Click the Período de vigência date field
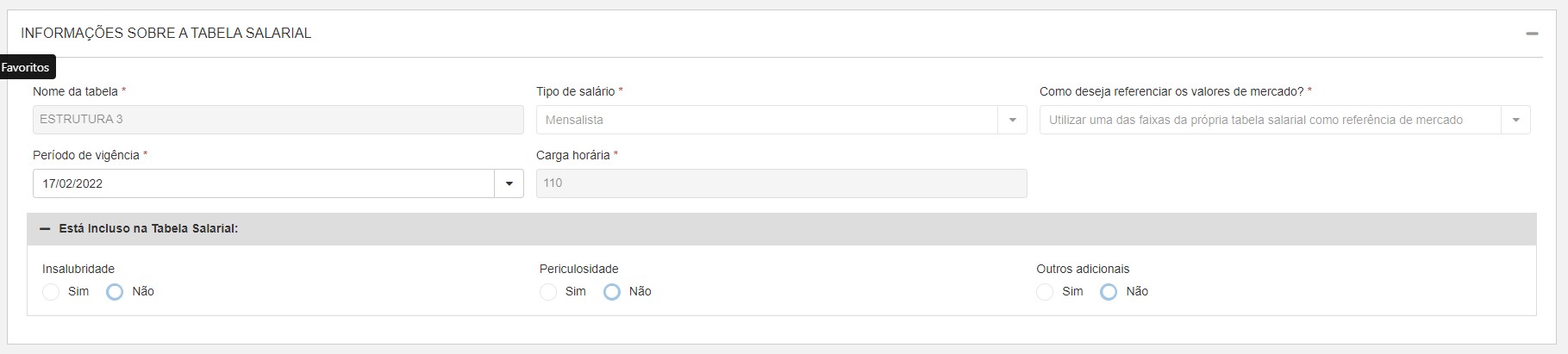The width and height of the screenshot is (1568, 354). (263, 183)
